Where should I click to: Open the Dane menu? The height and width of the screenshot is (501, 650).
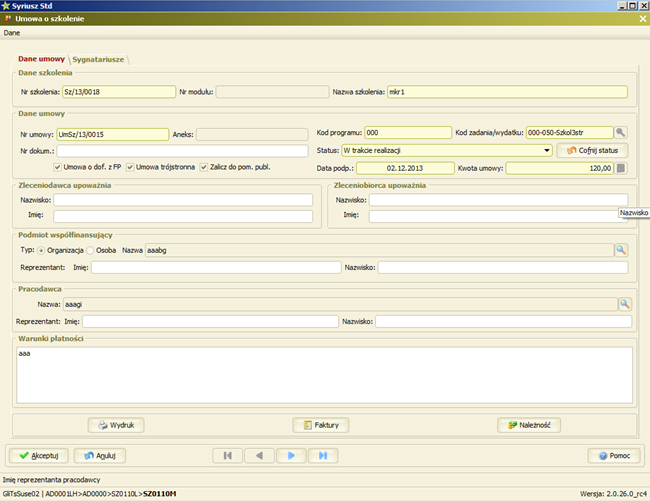[x=12, y=33]
